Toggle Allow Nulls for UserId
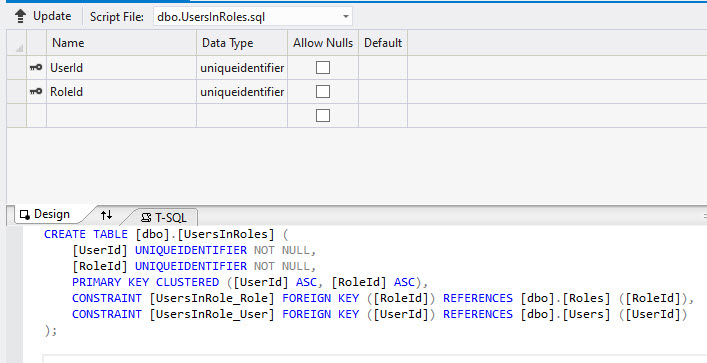This screenshot has width=707, height=363. [x=323, y=68]
